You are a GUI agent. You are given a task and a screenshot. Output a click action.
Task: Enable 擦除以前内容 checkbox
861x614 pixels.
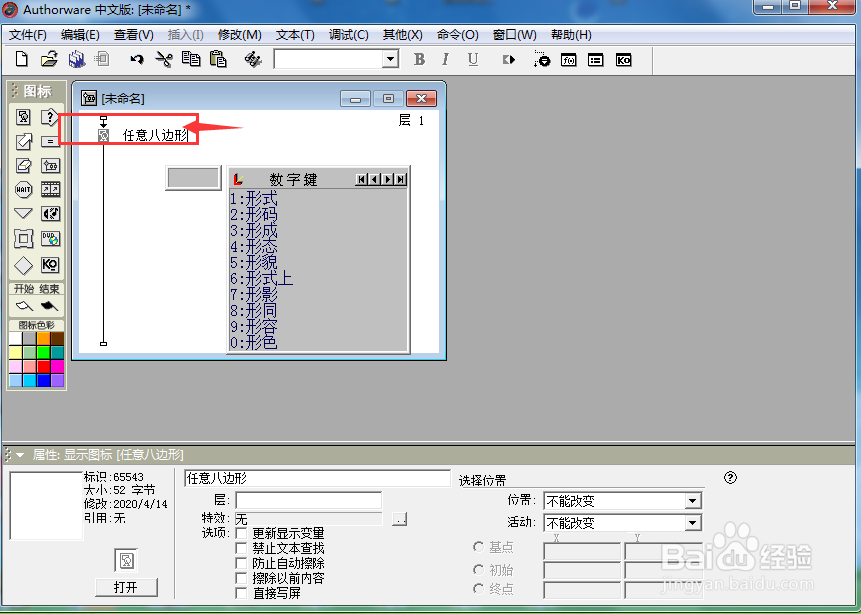click(241, 578)
